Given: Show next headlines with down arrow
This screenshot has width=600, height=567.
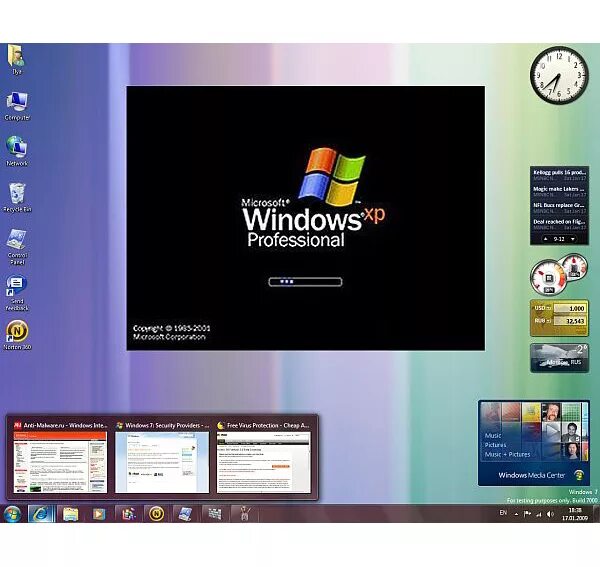Looking at the screenshot, I should point(573,239).
